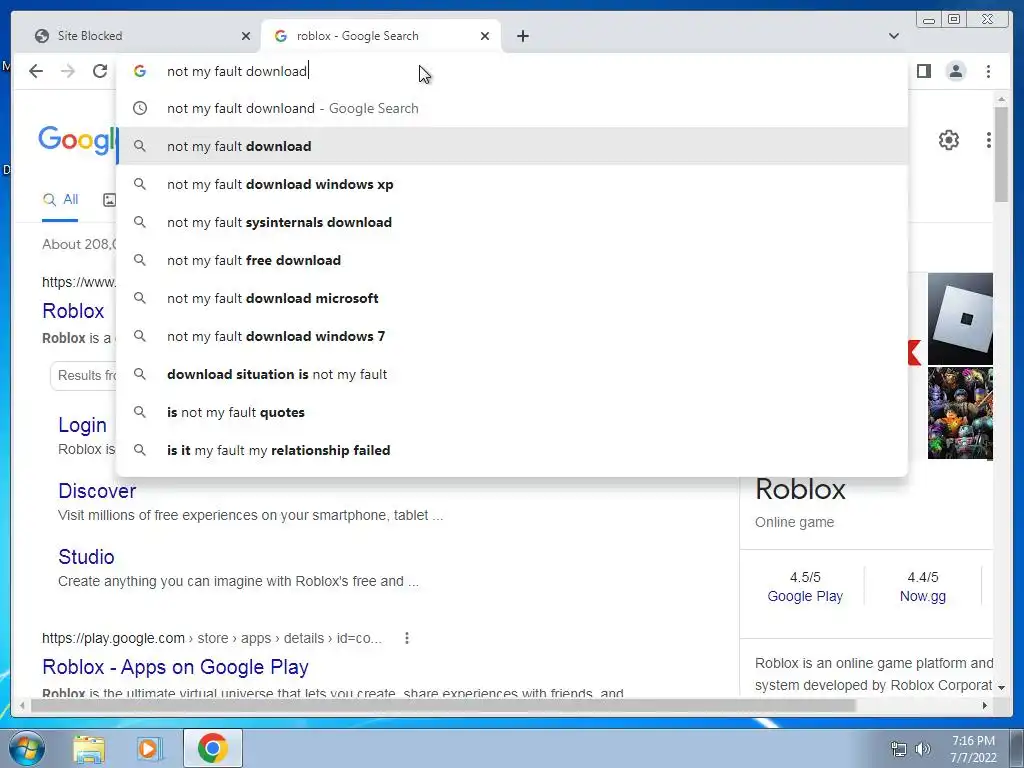The image size is (1024, 768).
Task: Choose 'not my fault sysinternals download'
Action: coord(512,222)
